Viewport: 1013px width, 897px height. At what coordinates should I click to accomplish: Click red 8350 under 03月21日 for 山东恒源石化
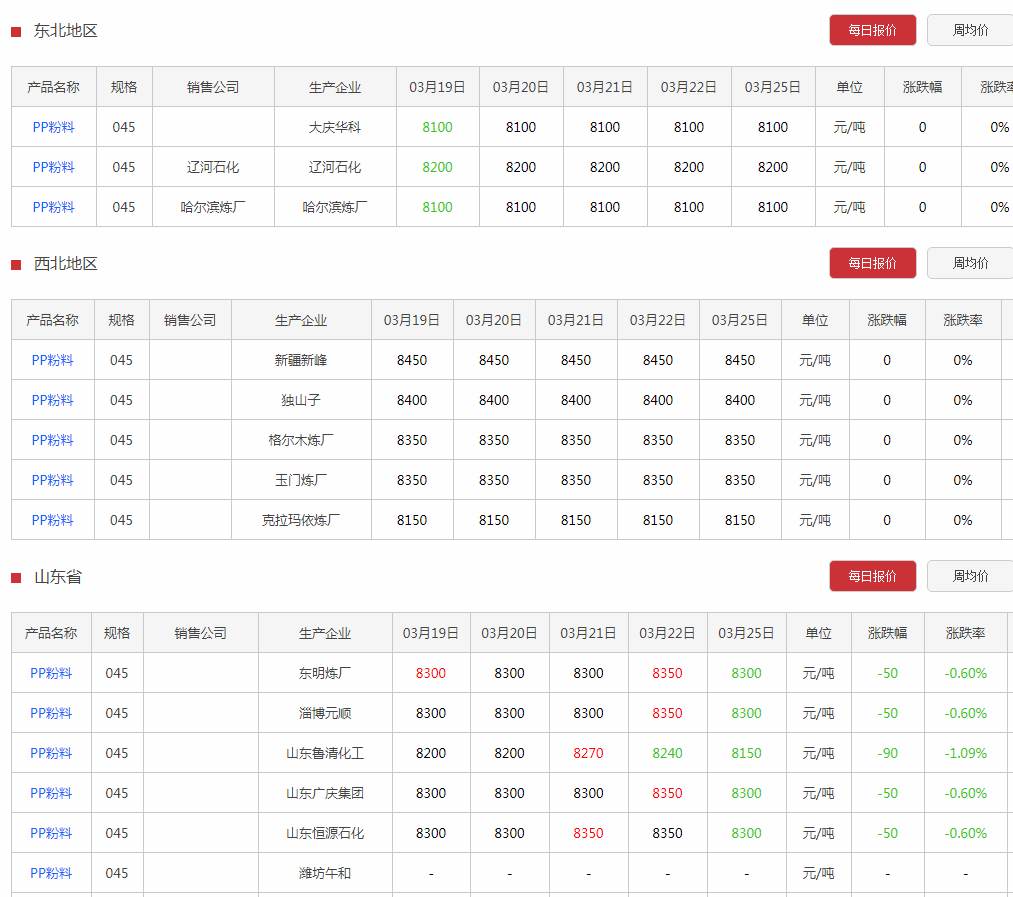click(588, 833)
